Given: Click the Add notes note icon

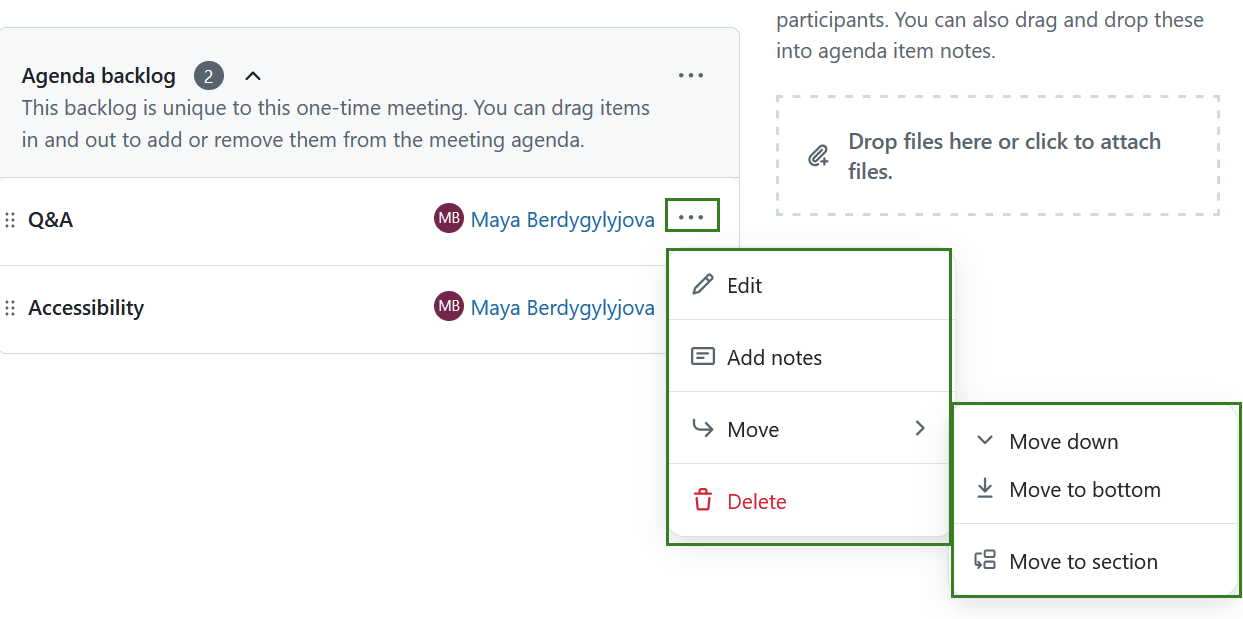Looking at the screenshot, I should [x=702, y=356].
